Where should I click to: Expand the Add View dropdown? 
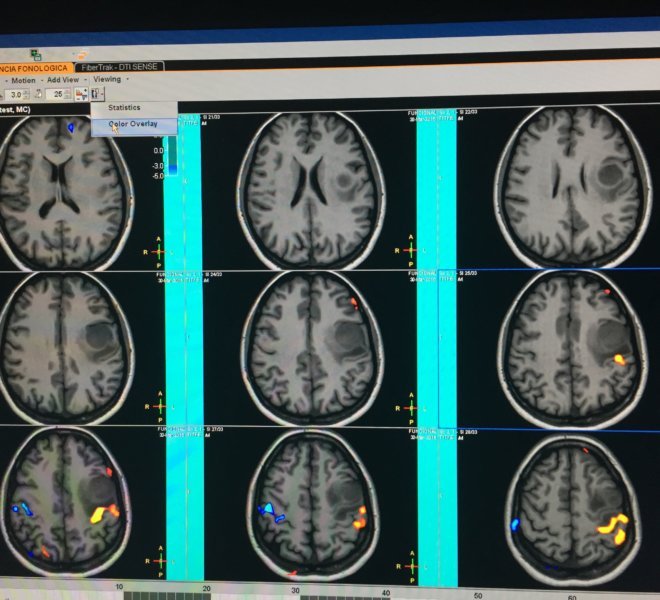(65, 79)
